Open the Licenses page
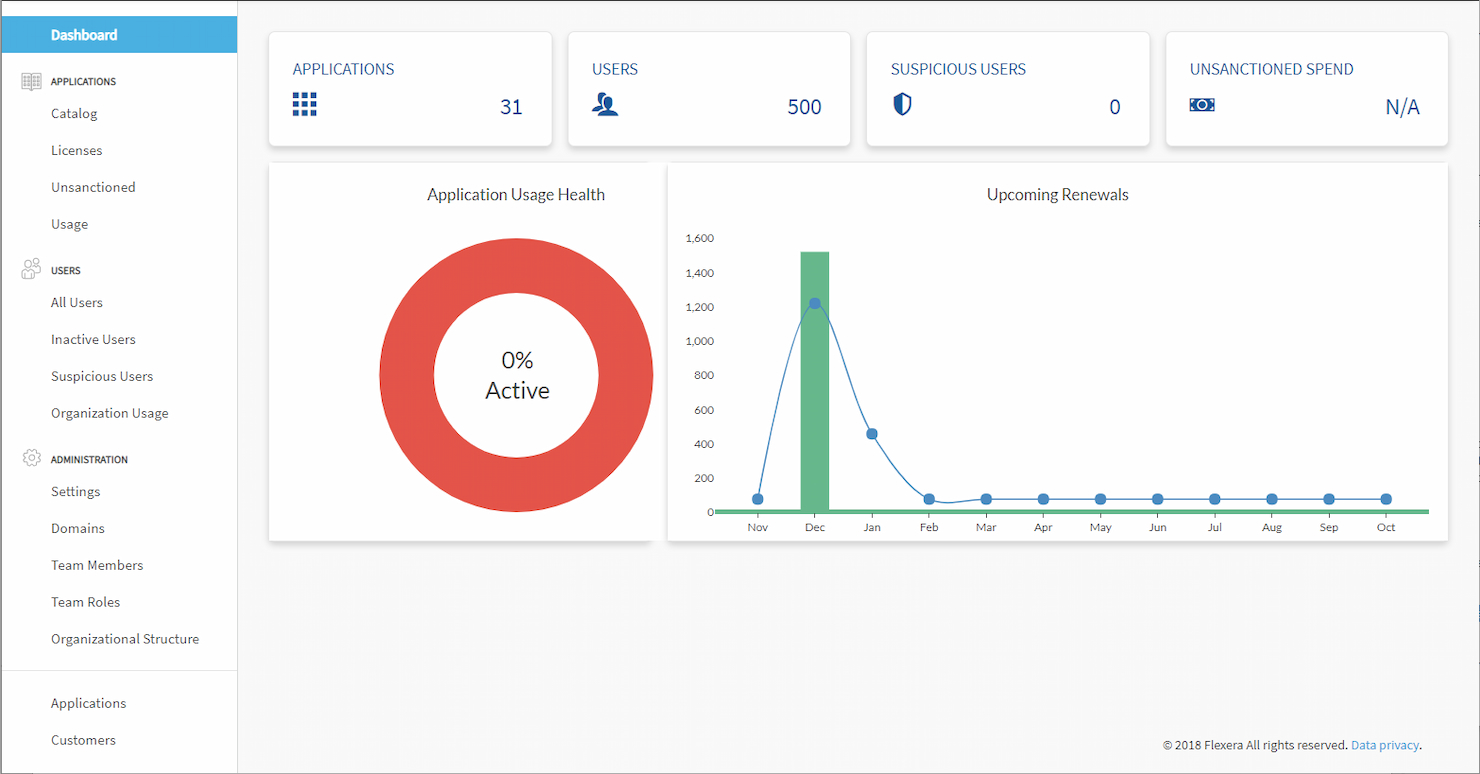Screen dimensions: 1480x774 (x=77, y=150)
